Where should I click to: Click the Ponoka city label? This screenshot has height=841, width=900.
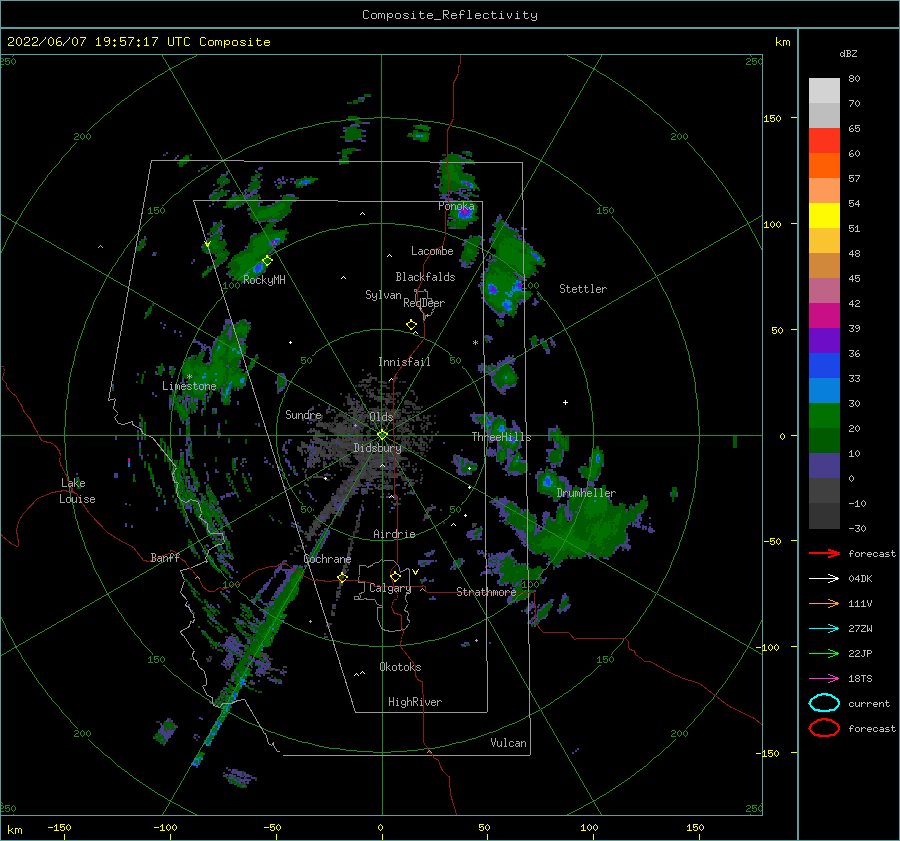pyautogui.click(x=456, y=206)
